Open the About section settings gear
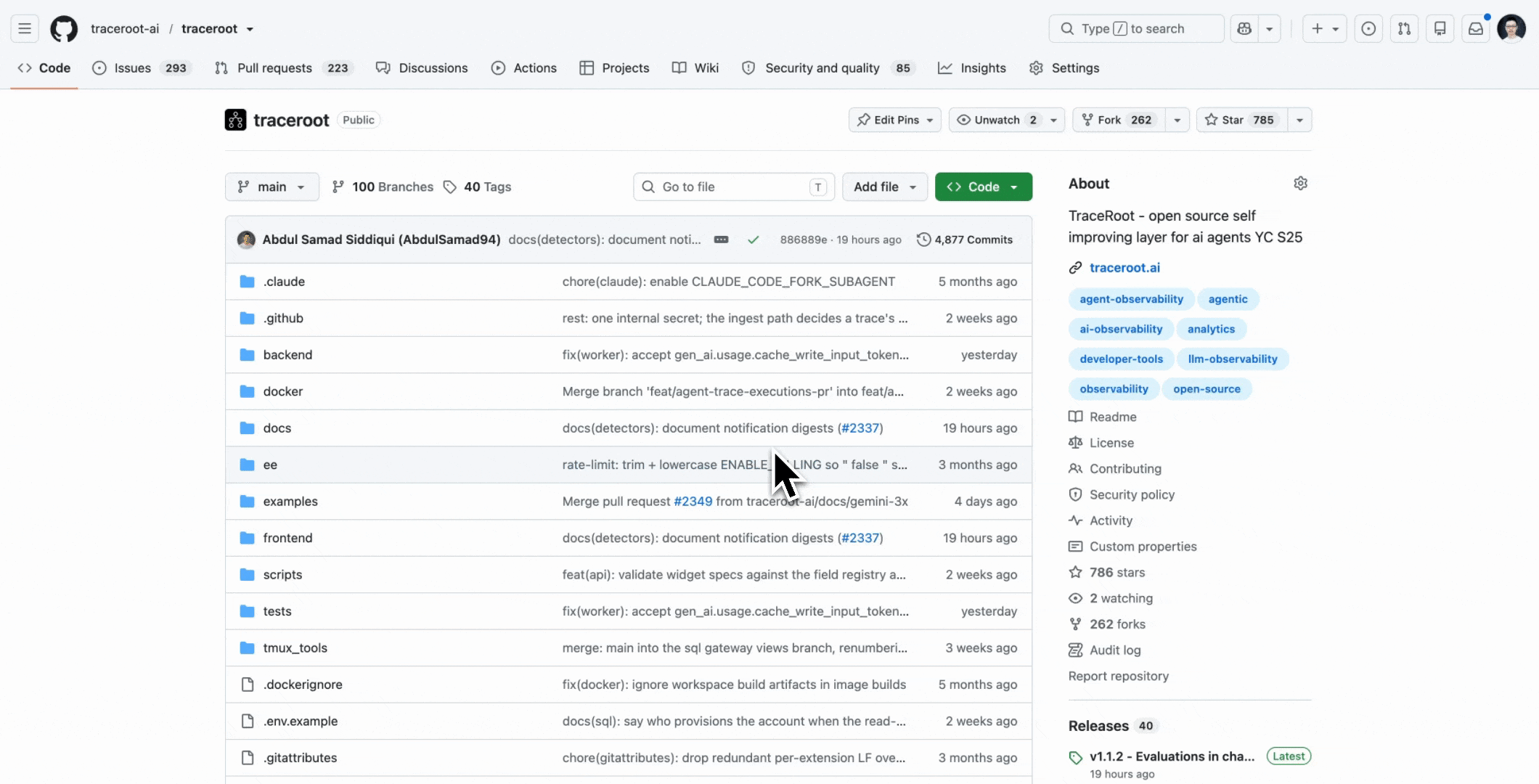1539x784 pixels. tap(1300, 184)
